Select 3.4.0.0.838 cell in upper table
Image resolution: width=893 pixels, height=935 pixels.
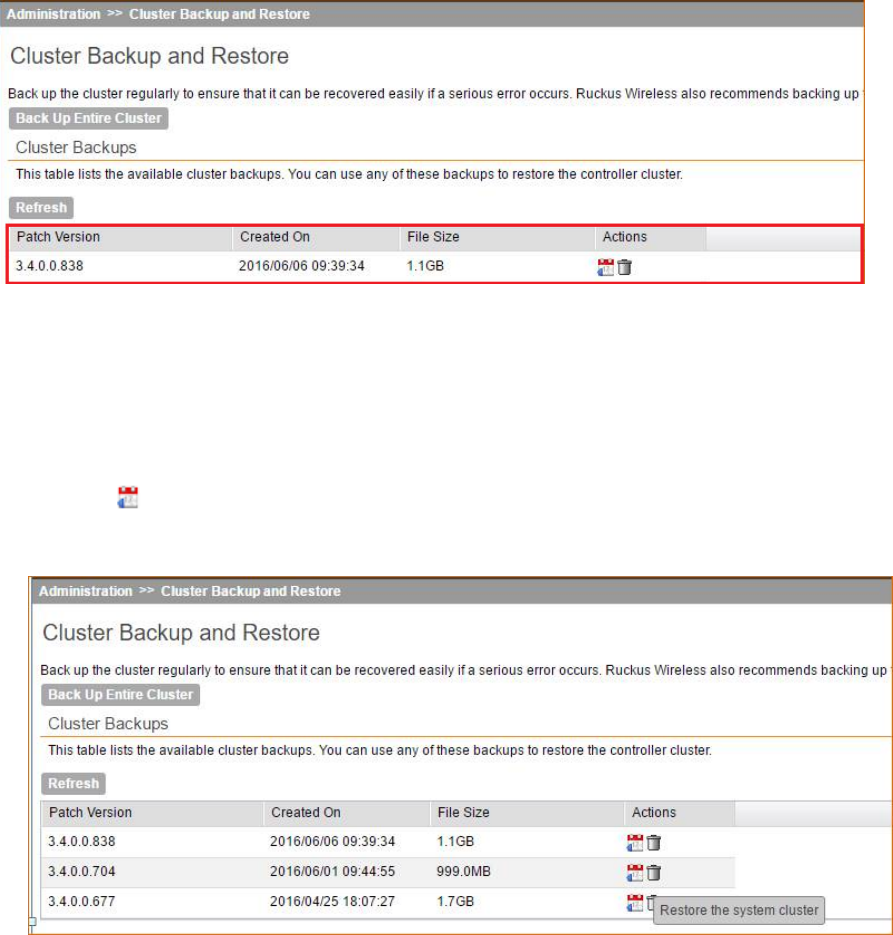[x=49, y=266]
